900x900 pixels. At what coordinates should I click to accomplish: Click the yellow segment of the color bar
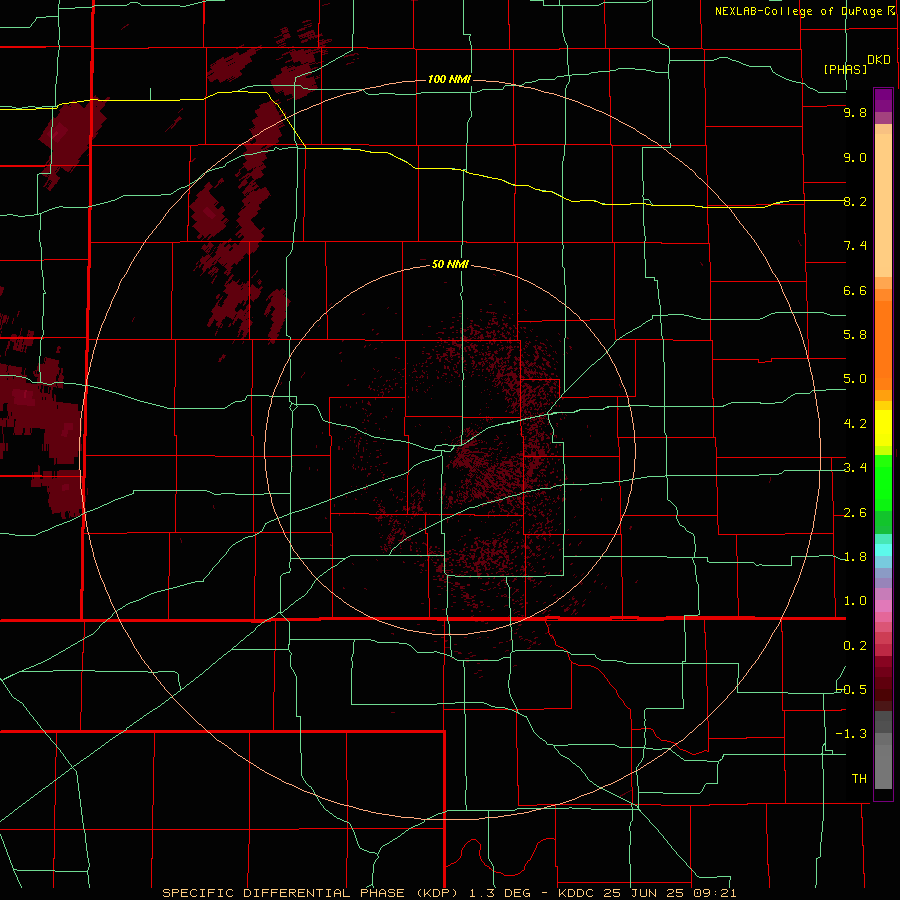(883, 428)
